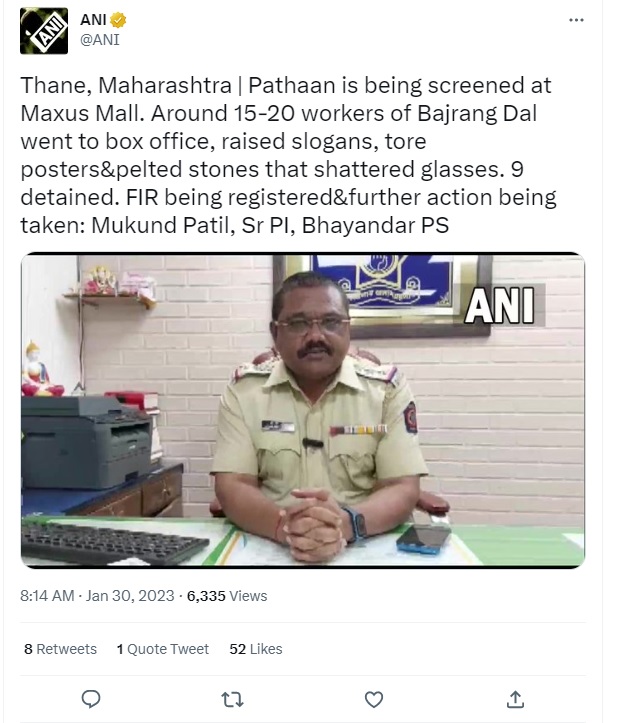
Task: Click the gold verified badge next to ANI
Action: pos(116,21)
